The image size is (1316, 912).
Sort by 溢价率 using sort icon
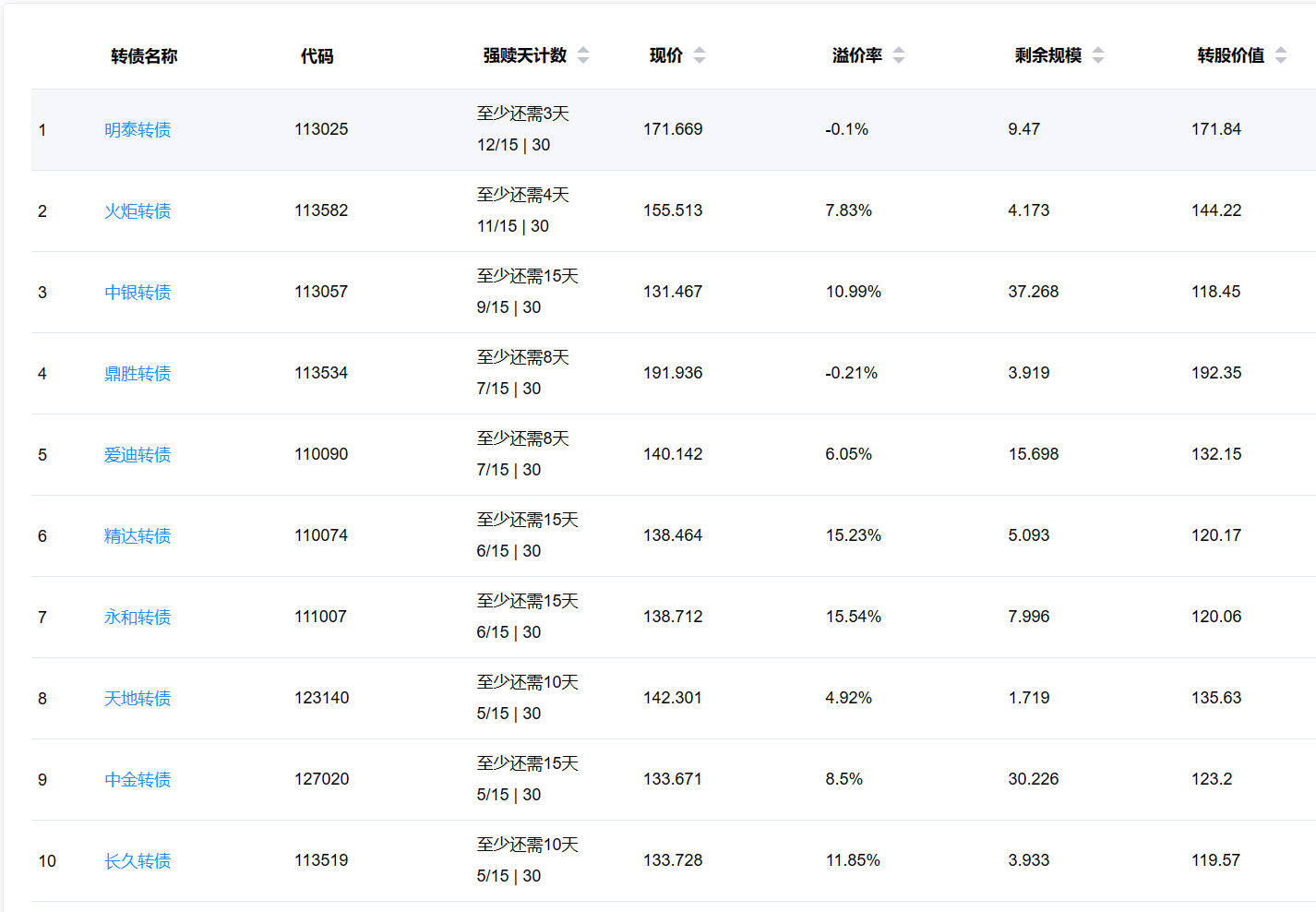pos(899,55)
